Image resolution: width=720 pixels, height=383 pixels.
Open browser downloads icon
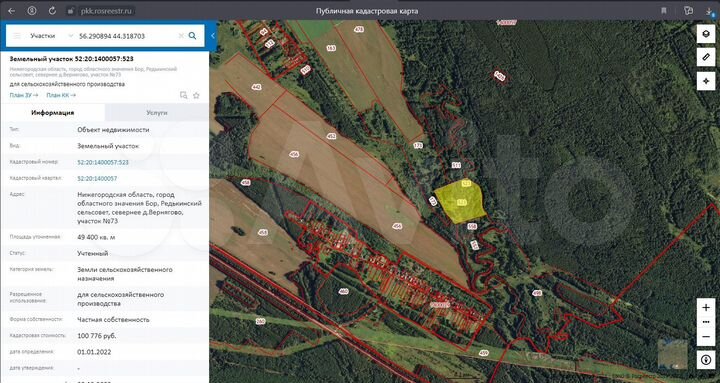tap(709, 11)
